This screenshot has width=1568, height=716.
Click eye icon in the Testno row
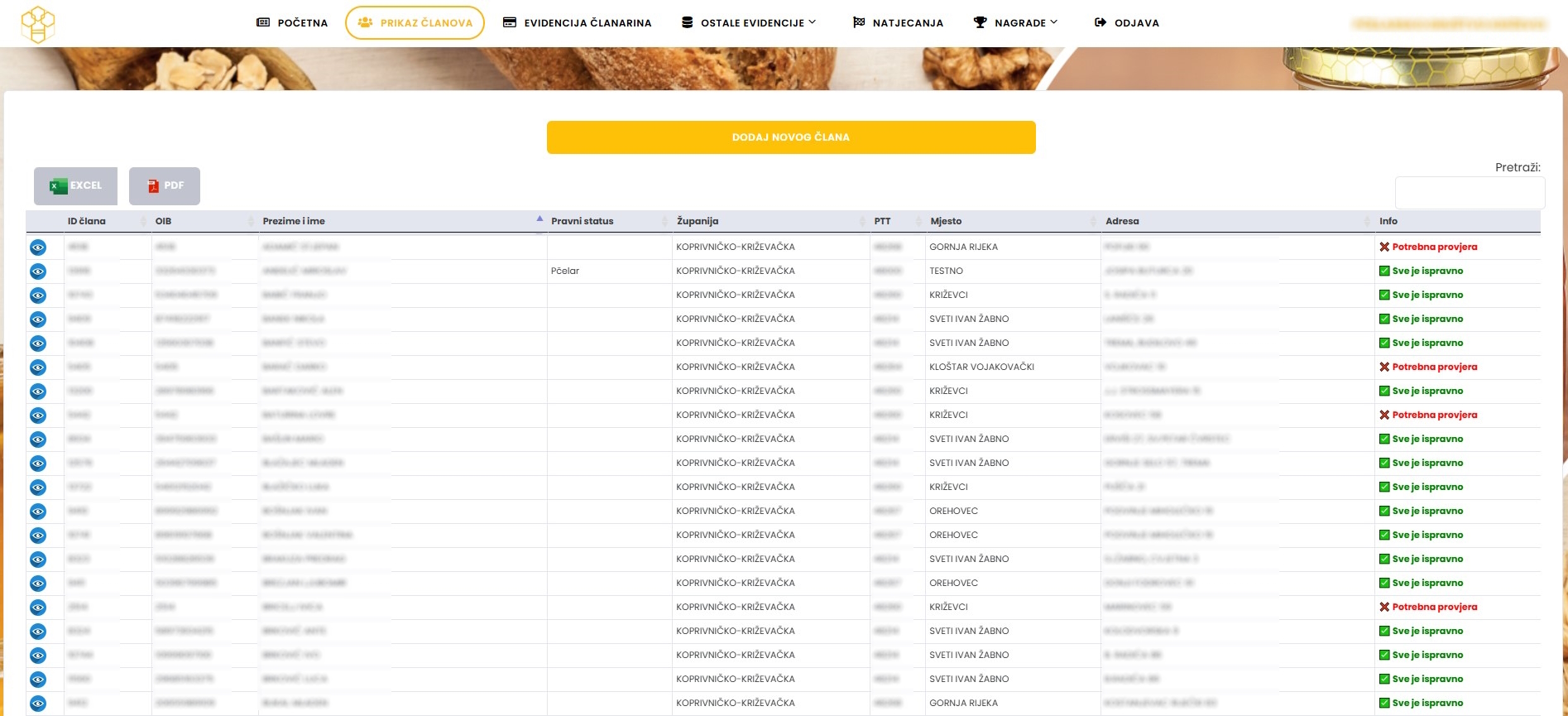coord(38,272)
